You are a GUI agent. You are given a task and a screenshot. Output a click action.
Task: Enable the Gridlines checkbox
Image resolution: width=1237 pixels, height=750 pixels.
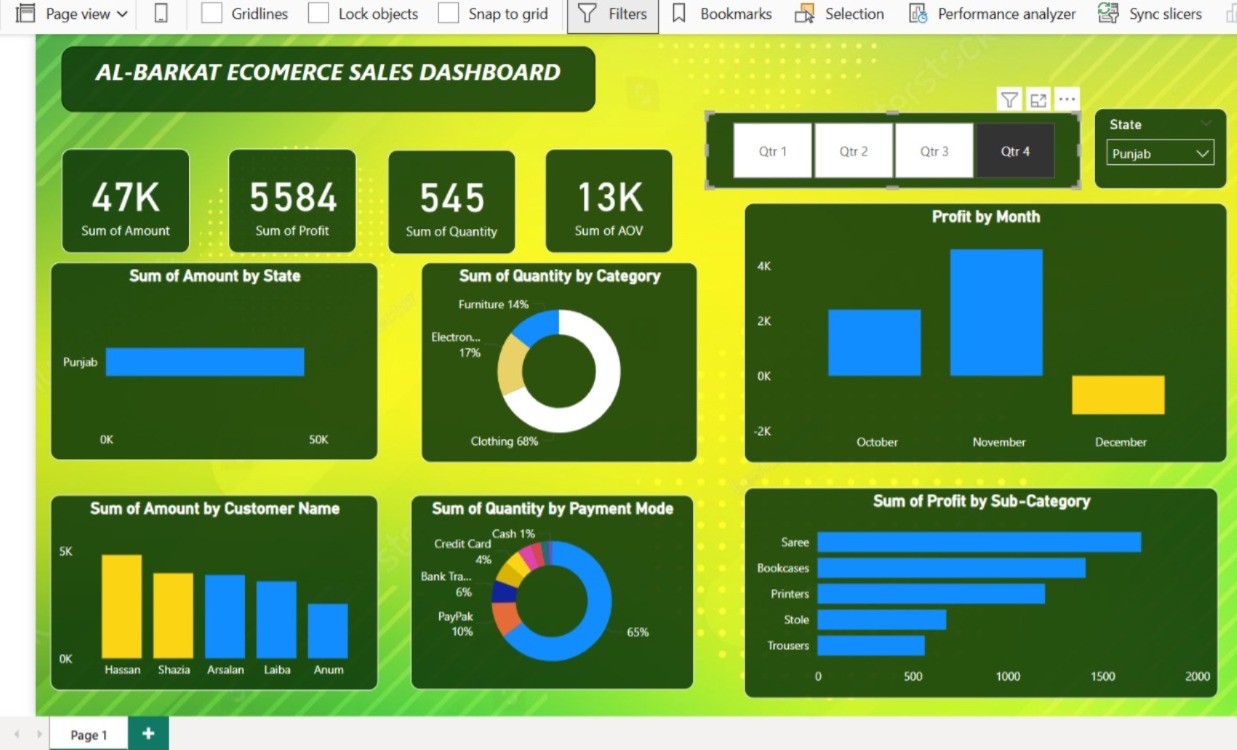pyautogui.click(x=212, y=14)
